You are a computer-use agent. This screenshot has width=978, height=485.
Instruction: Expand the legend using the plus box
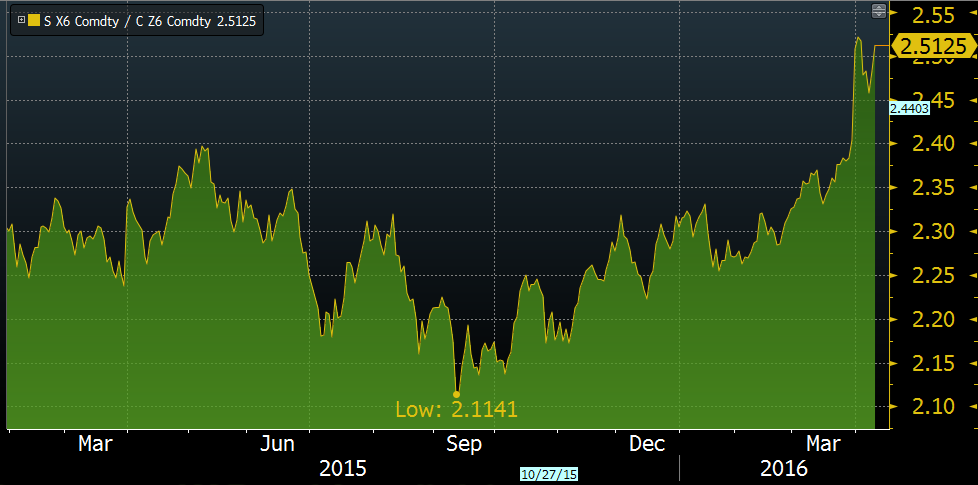pyautogui.click(x=21, y=20)
